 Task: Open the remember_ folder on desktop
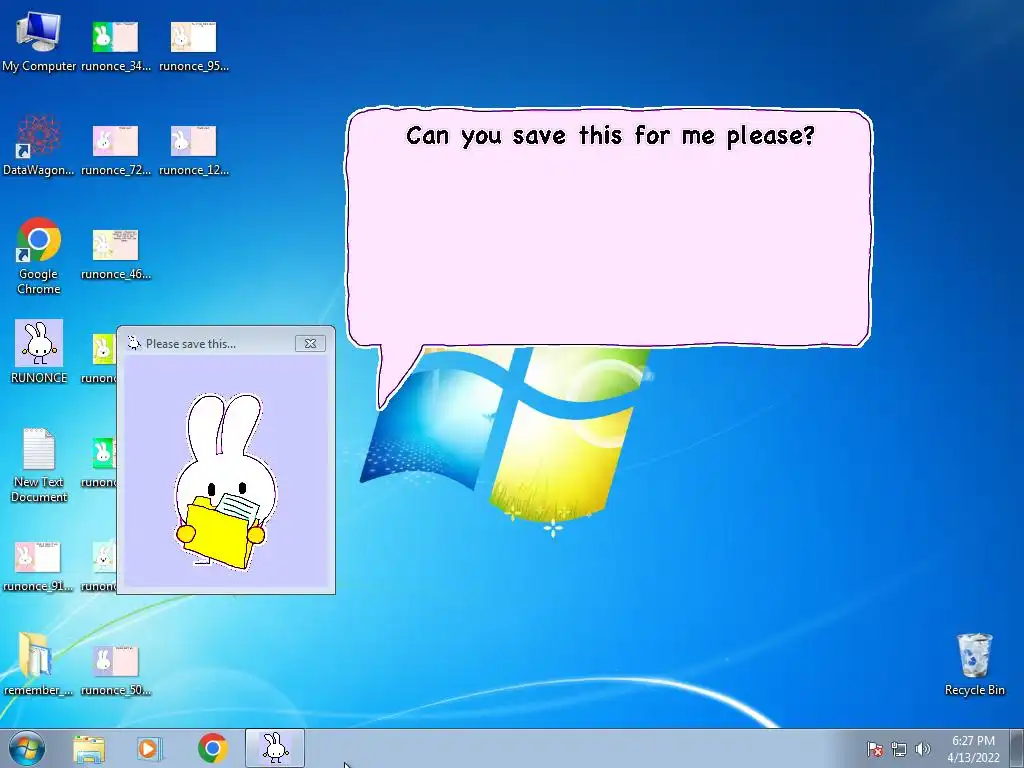tap(38, 664)
